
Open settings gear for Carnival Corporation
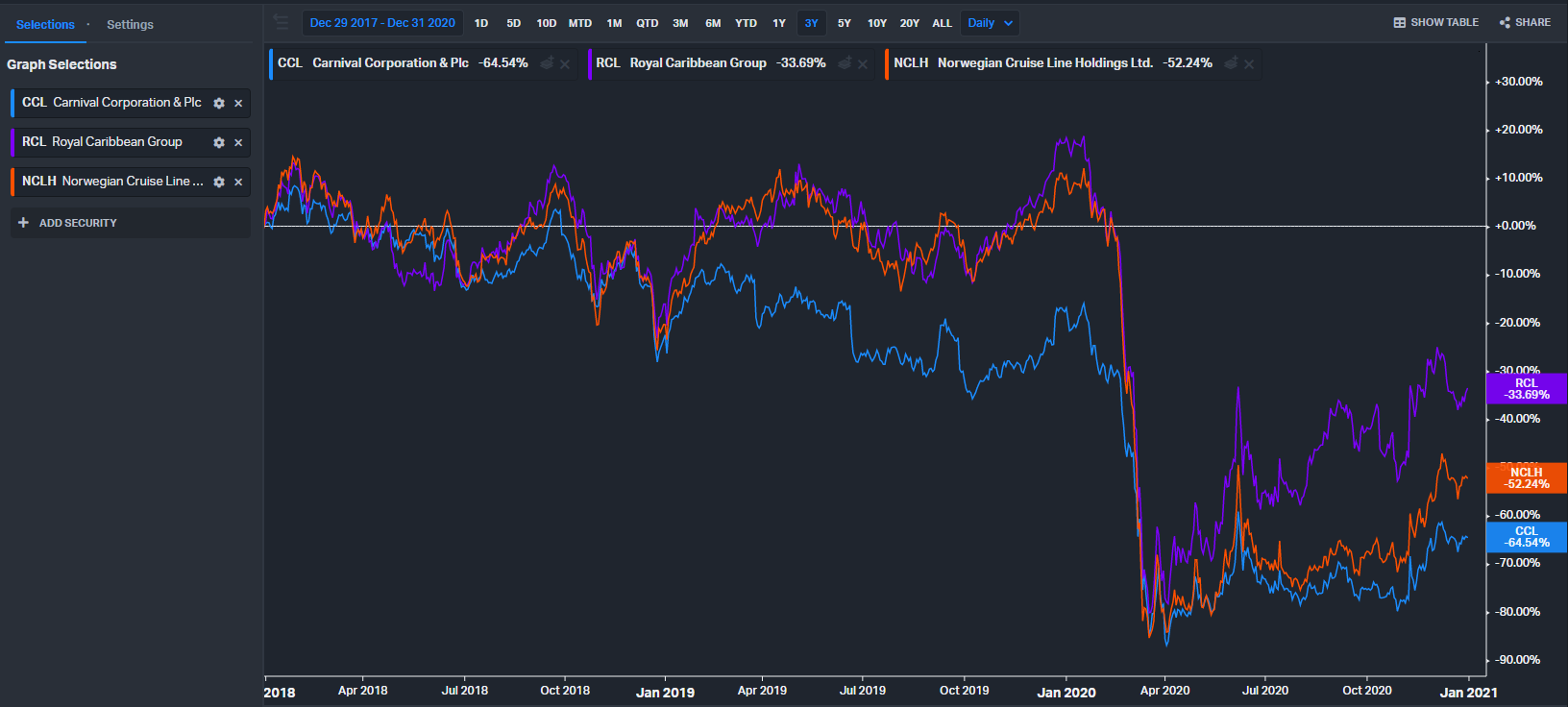[219, 103]
